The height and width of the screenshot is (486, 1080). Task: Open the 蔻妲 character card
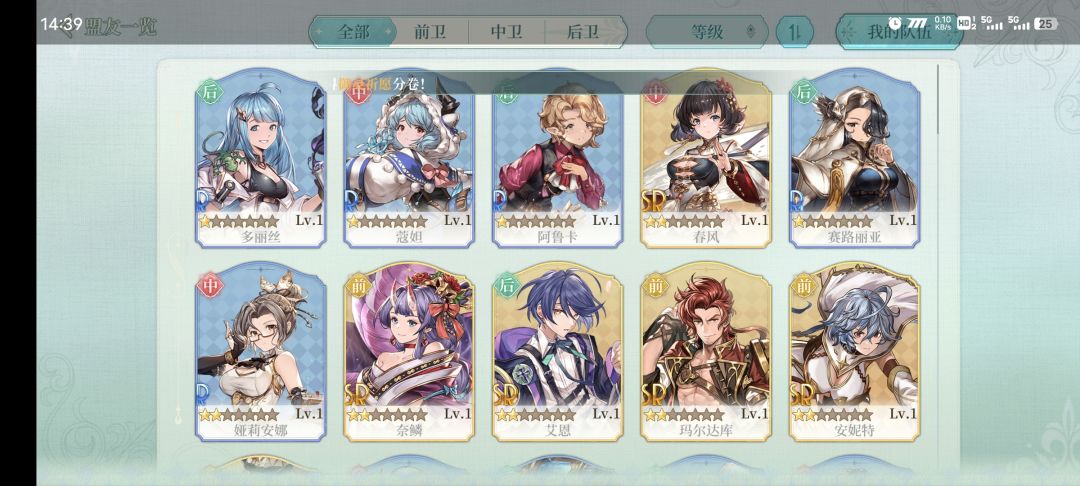click(x=409, y=158)
